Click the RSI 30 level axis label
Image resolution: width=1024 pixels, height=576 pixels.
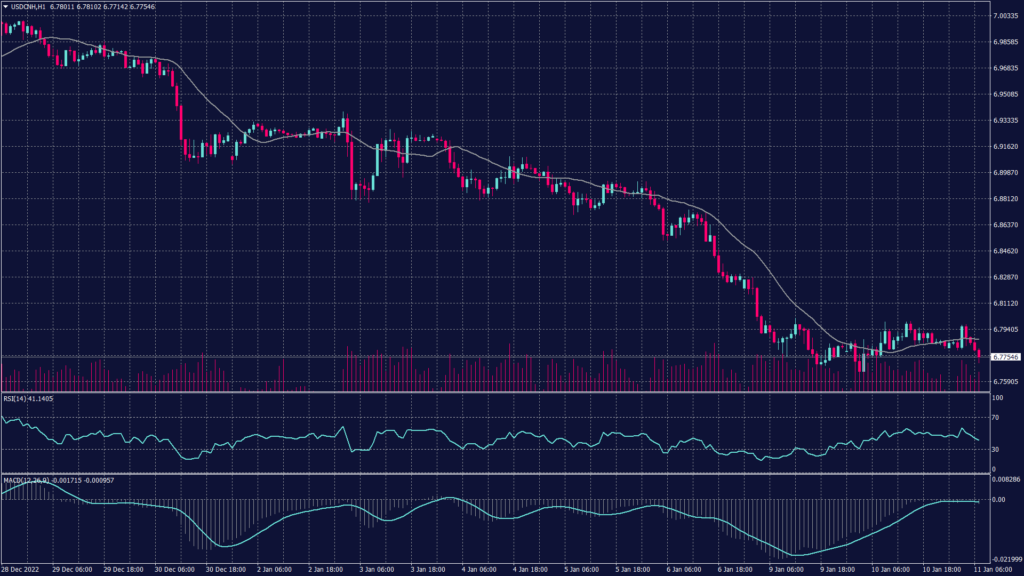point(995,449)
